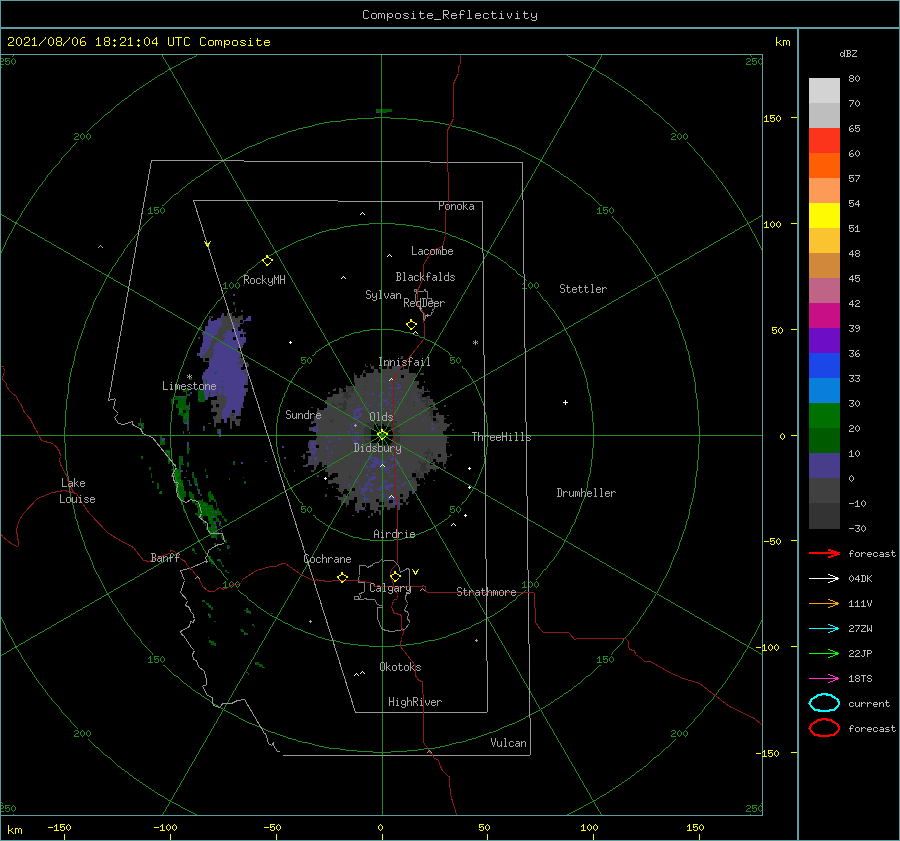Click the red forecast arrow in legend
This screenshot has width=900, height=841.
pos(824,553)
